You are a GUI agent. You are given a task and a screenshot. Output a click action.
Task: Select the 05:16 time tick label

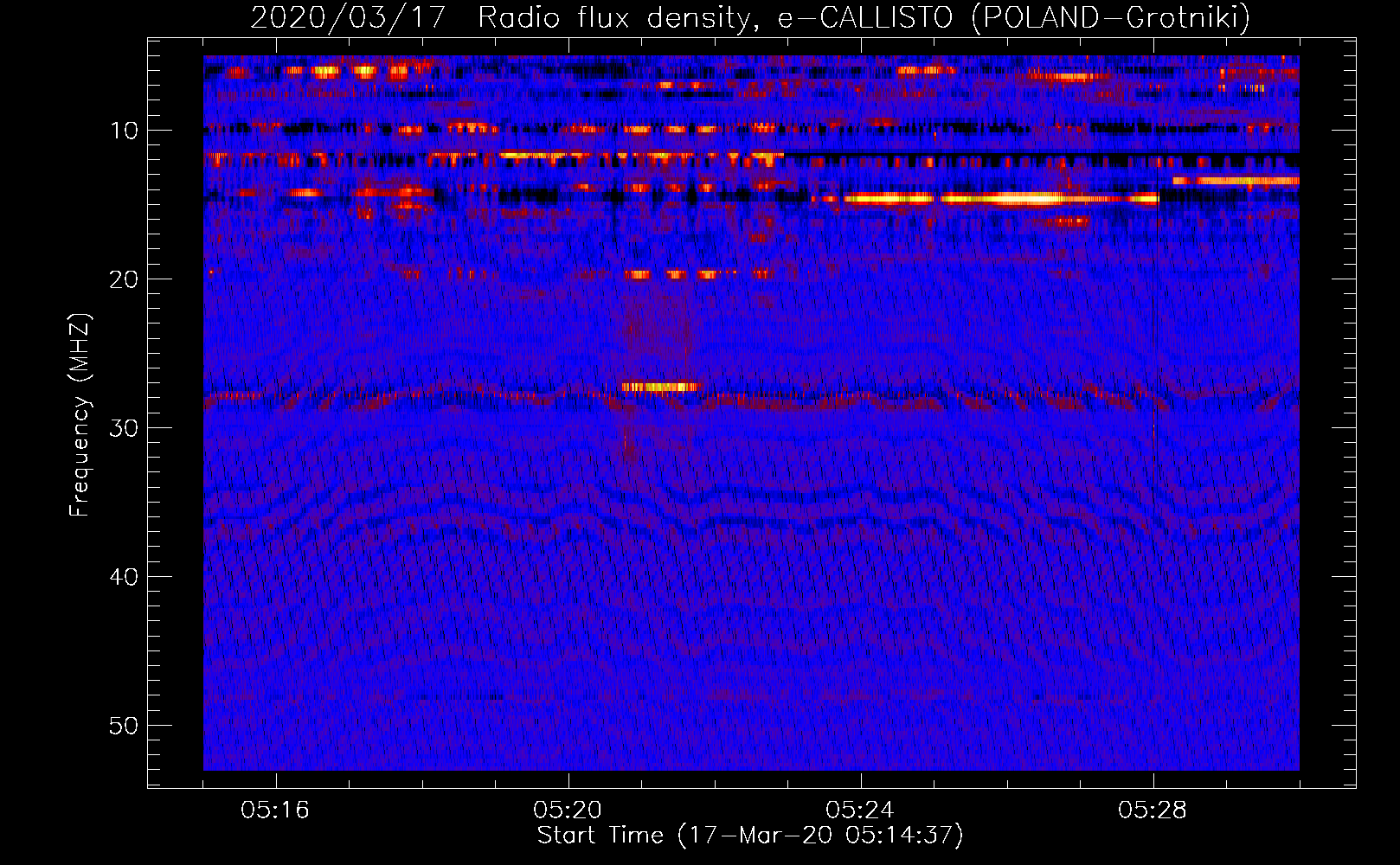[275, 811]
